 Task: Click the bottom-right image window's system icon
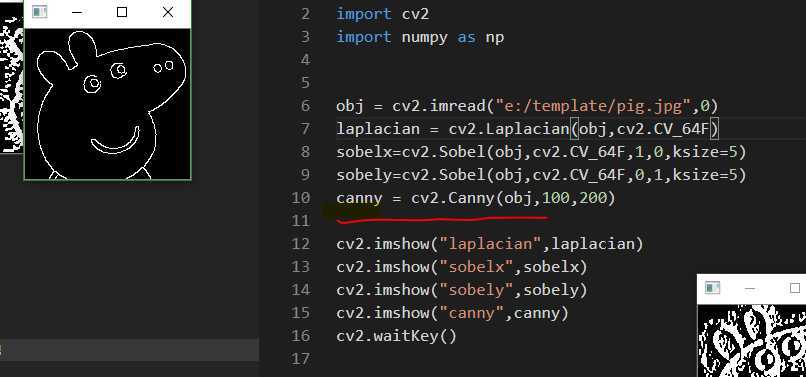pyautogui.click(x=712, y=288)
